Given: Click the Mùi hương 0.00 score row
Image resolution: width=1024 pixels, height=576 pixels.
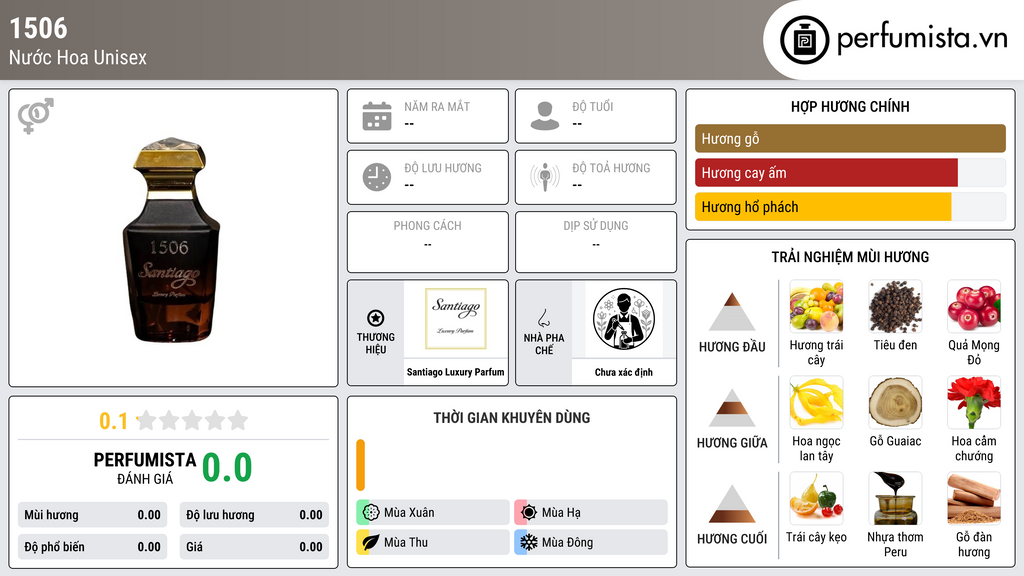Looking at the screenshot, I should 92,515.
